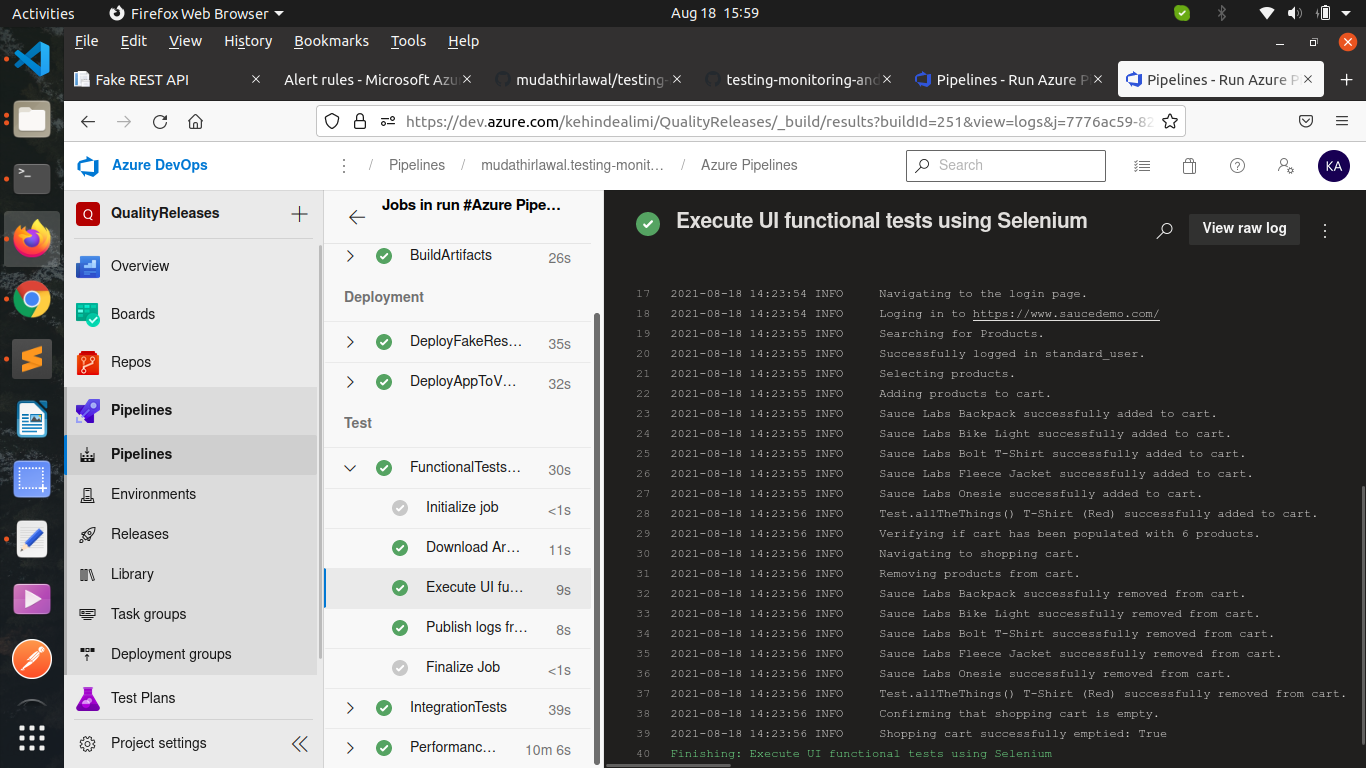Viewport: 1366px width, 768px height.
Task: Open user settings icon in header
Action: pos(1285,166)
